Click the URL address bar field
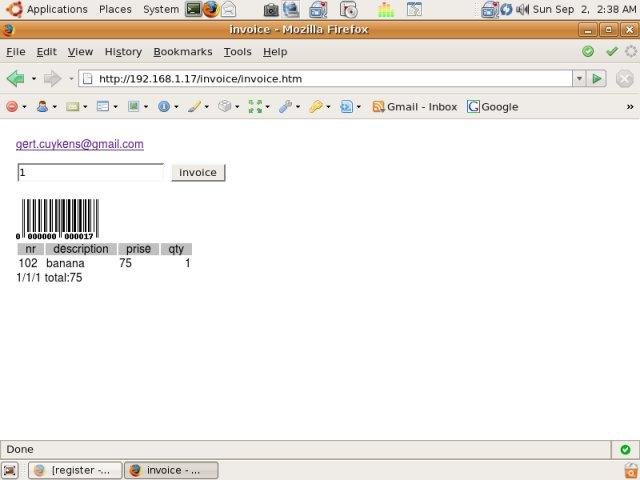640x480 pixels. point(325,78)
